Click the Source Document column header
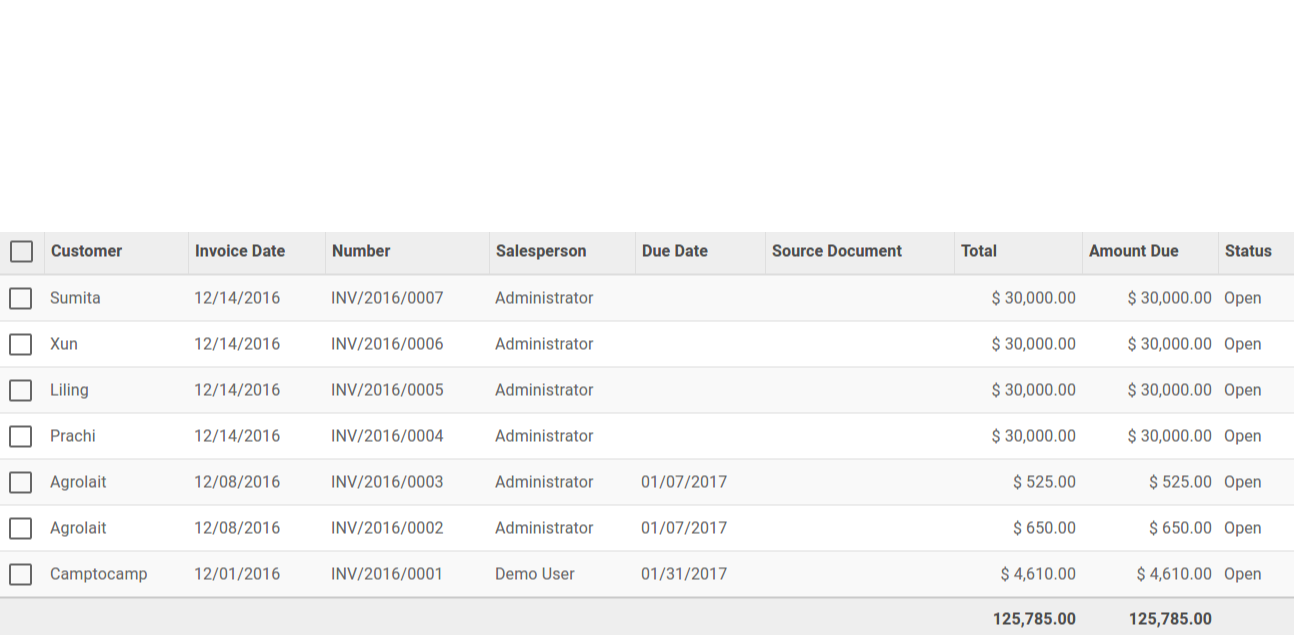The height and width of the screenshot is (635, 1294). coord(837,251)
